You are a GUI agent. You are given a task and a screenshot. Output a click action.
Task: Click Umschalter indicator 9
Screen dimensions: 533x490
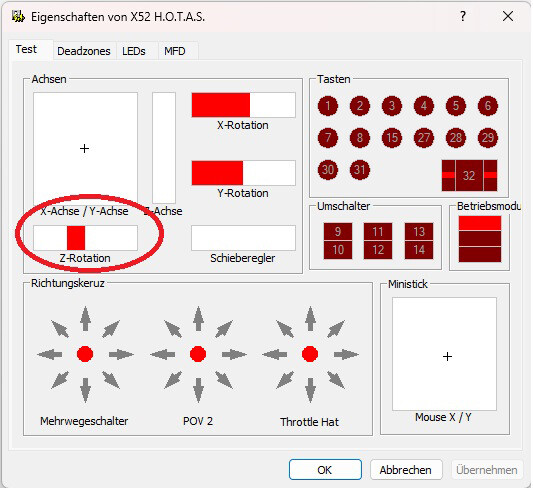point(338,232)
